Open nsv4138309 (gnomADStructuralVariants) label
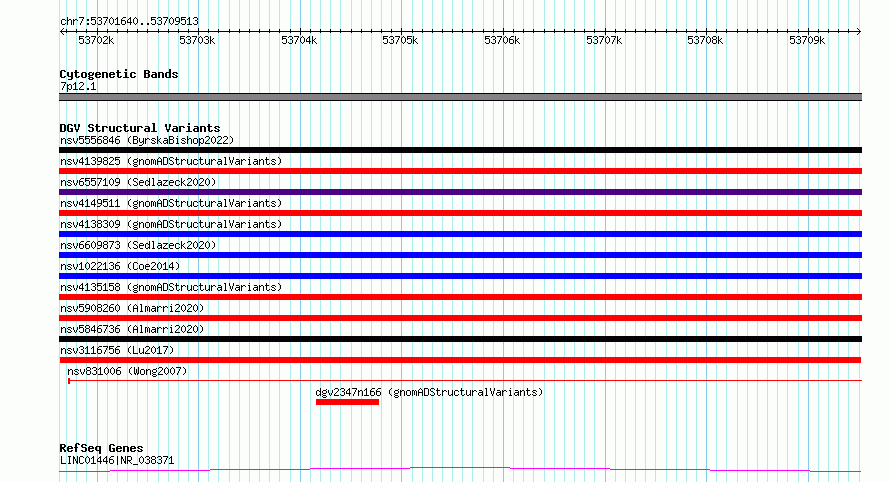The width and height of the screenshot is (890, 482). [171, 224]
